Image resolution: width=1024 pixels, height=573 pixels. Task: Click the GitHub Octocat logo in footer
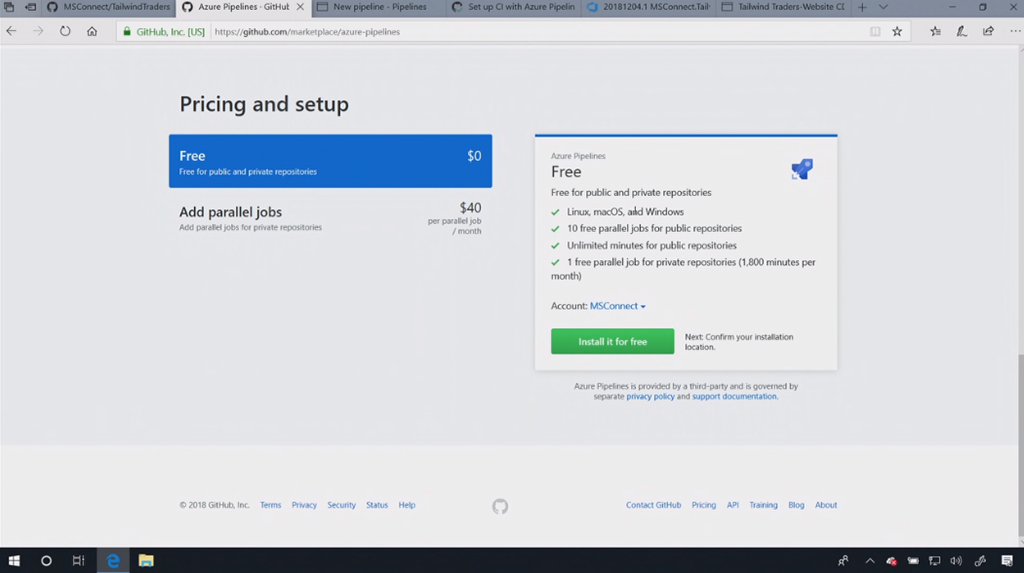point(500,506)
